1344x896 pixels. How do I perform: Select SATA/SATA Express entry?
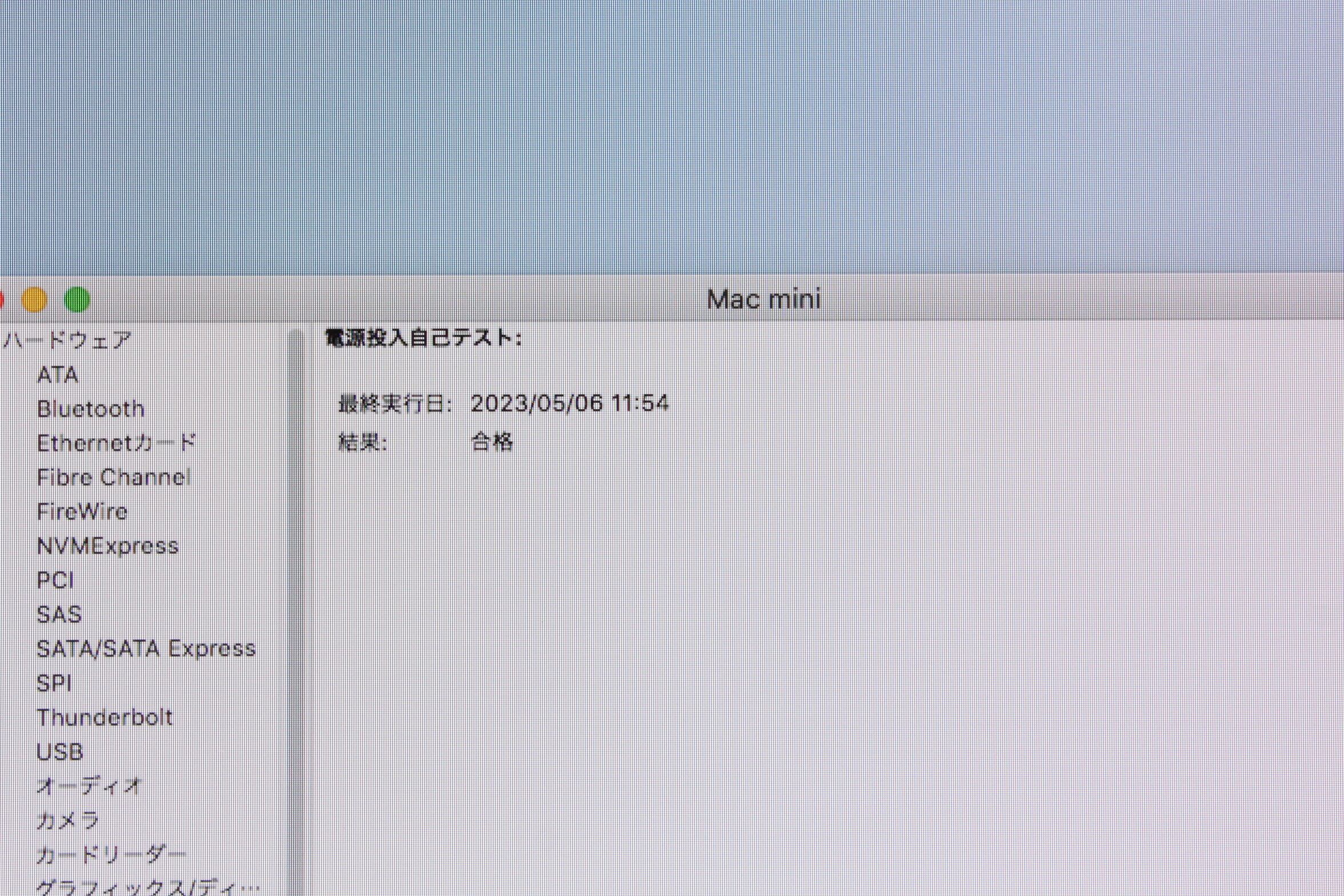point(146,649)
